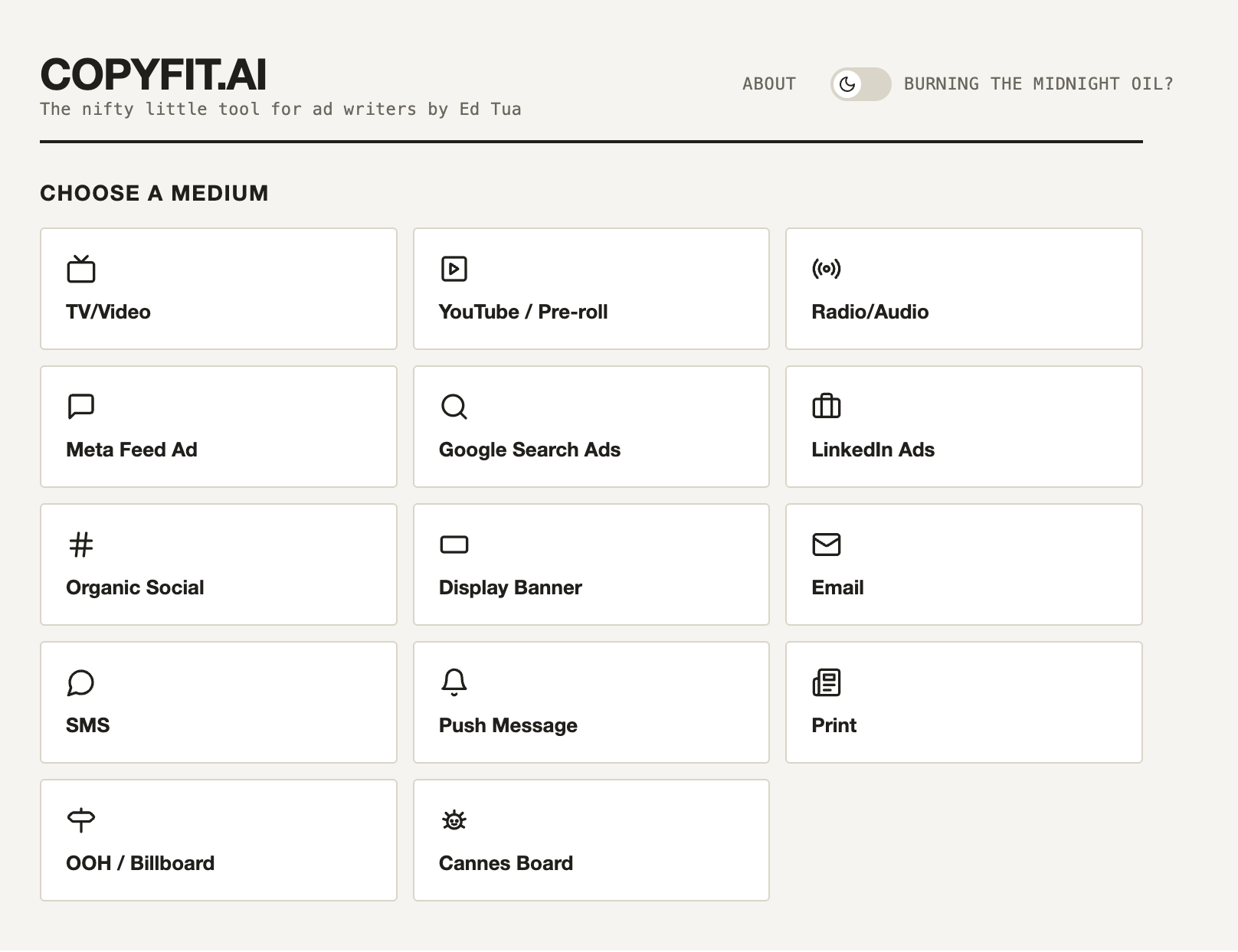Open the About page link
This screenshot has width=1238, height=952.
click(769, 84)
